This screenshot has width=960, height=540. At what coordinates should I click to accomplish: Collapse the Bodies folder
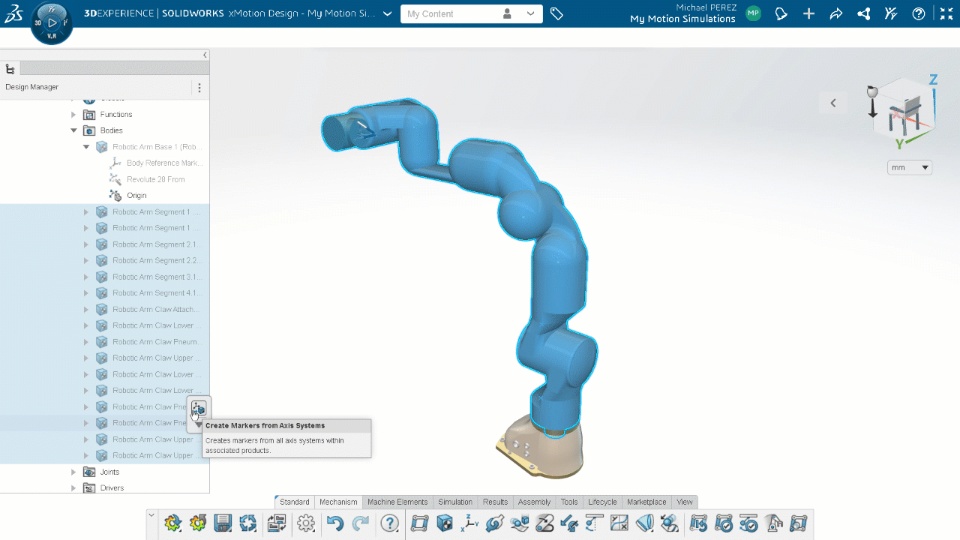pyautogui.click(x=73, y=130)
